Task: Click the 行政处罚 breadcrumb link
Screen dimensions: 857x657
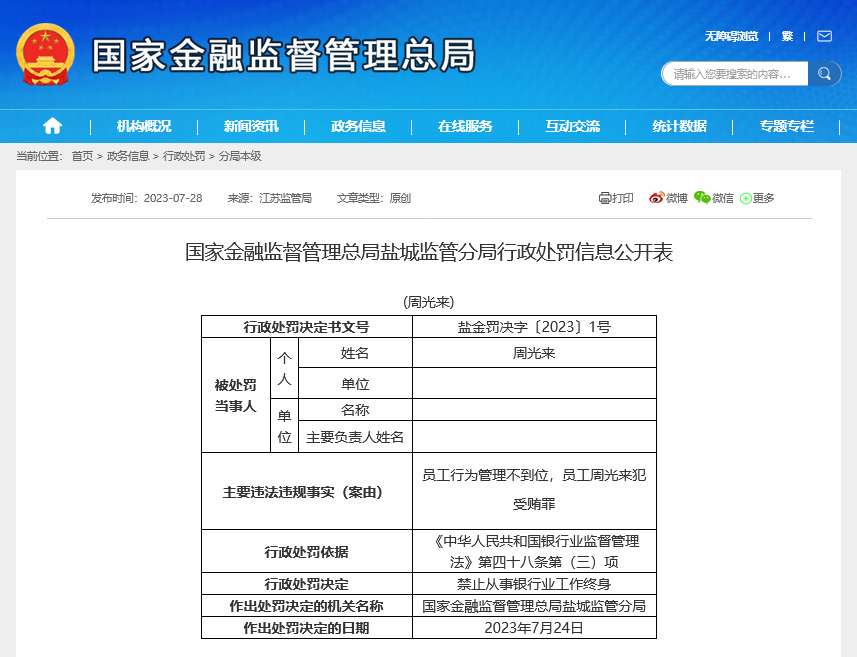Action: pyautogui.click(x=184, y=156)
